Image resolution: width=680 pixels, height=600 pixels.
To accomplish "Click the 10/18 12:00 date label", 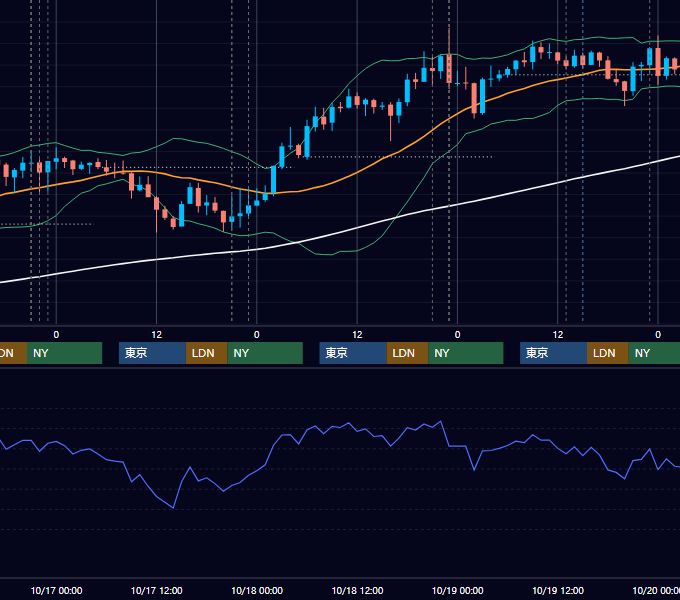I will tap(357, 590).
